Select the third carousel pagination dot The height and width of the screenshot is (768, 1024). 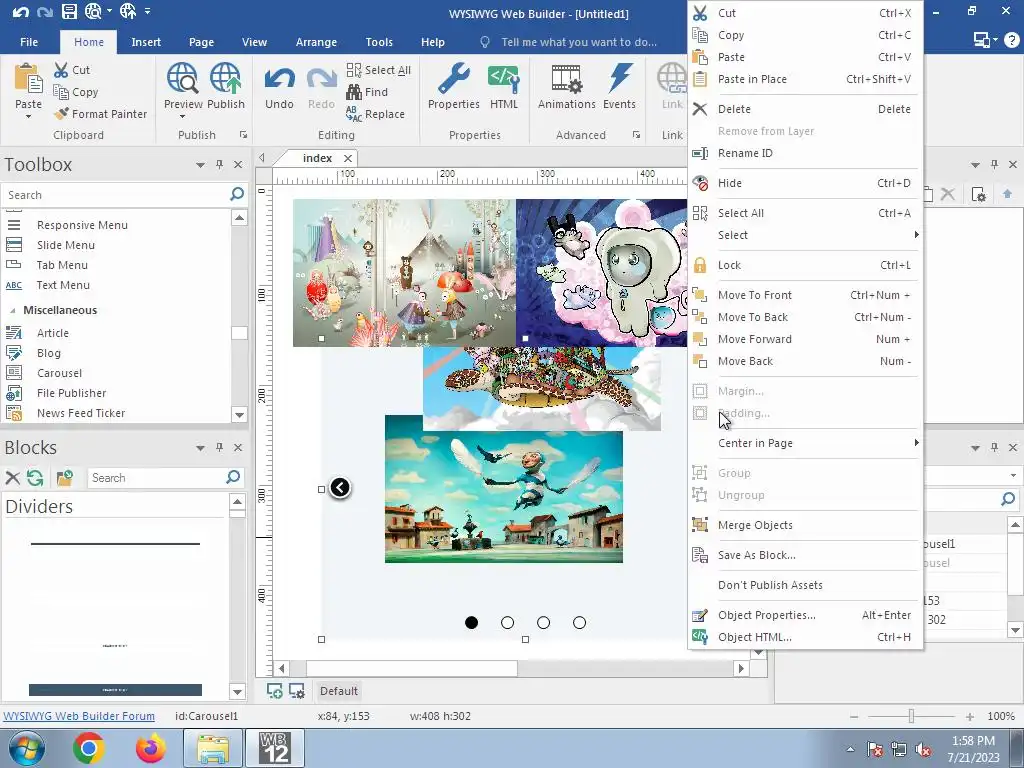point(543,622)
